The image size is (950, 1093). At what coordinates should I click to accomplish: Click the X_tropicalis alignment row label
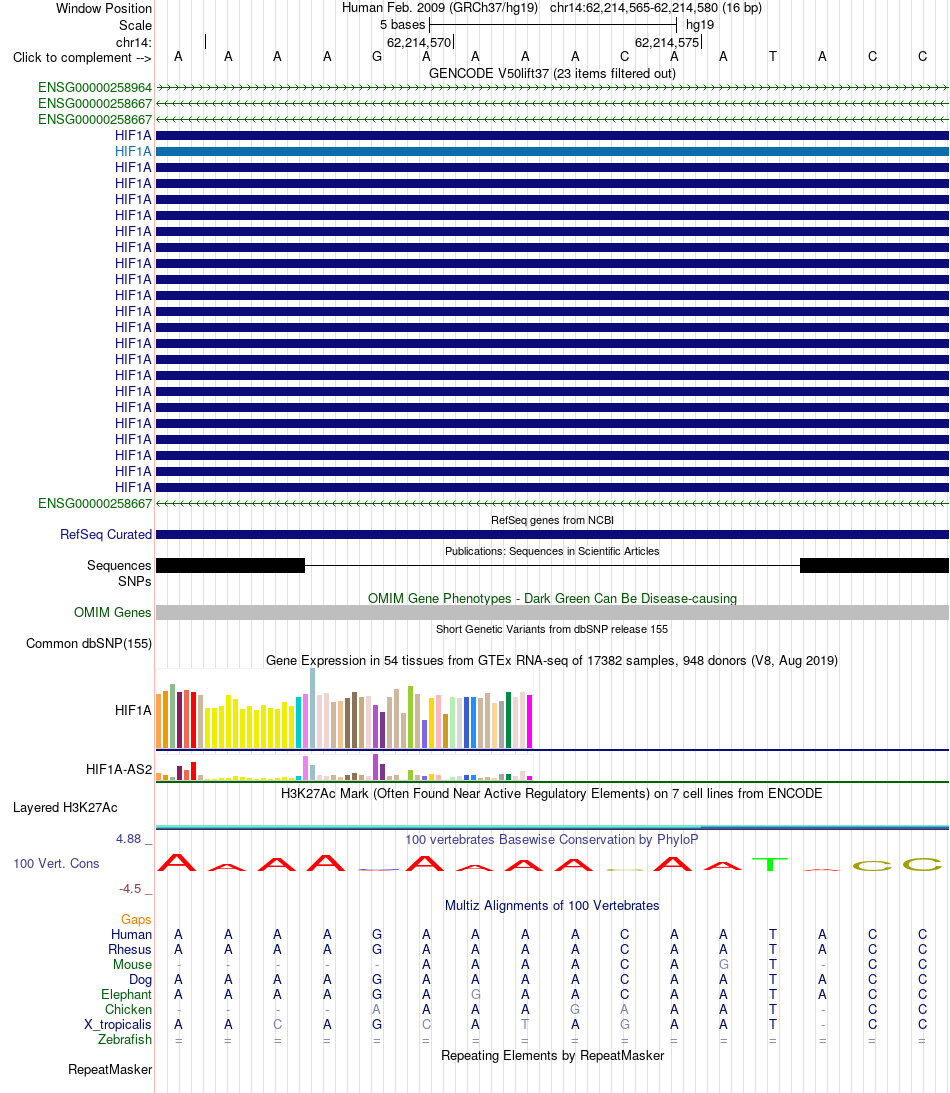(x=118, y=1025)
